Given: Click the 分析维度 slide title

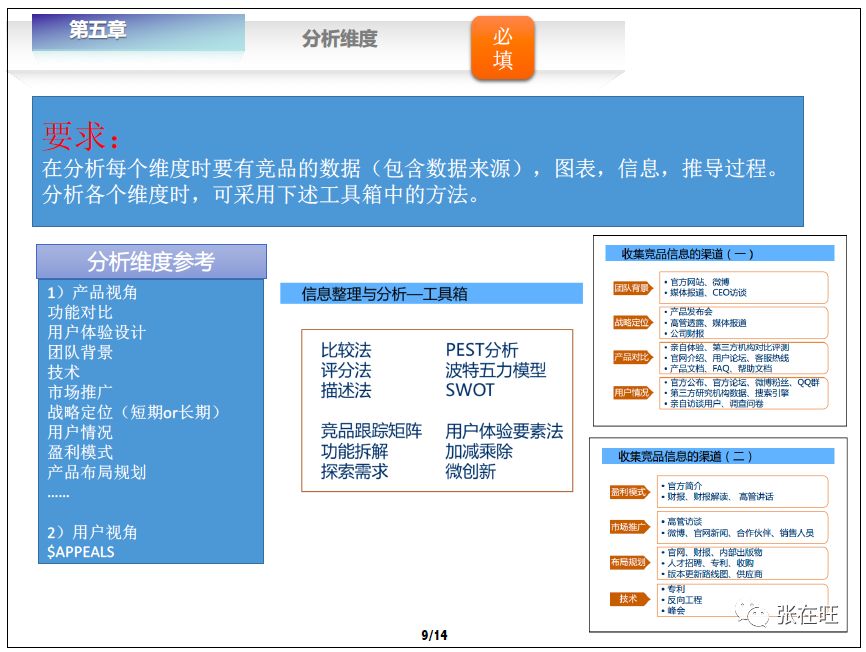Looking at the screenshot, I should pos(339,39).
